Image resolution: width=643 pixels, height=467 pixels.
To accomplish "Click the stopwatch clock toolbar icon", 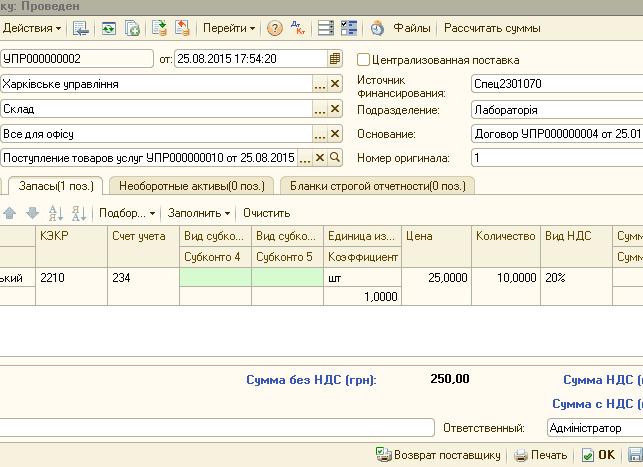I will tap(377, 28).
